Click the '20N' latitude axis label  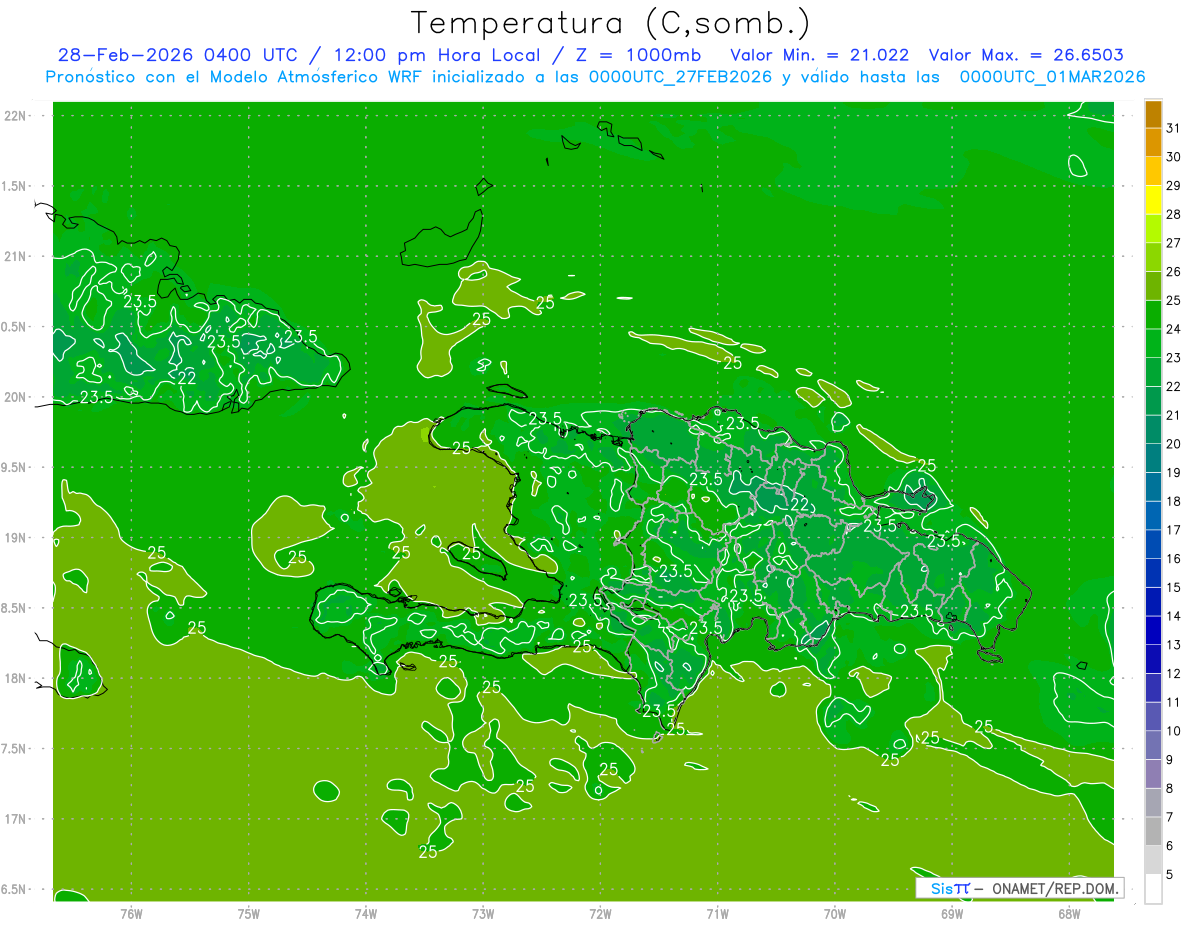[16, 397]
